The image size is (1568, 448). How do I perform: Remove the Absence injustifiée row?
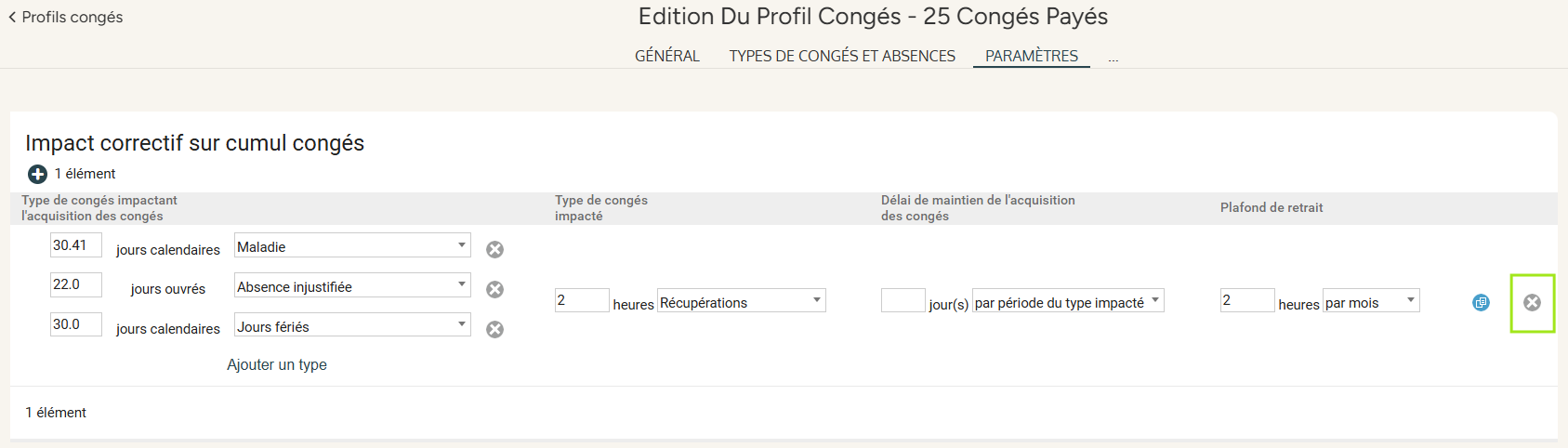click(495, 289)
